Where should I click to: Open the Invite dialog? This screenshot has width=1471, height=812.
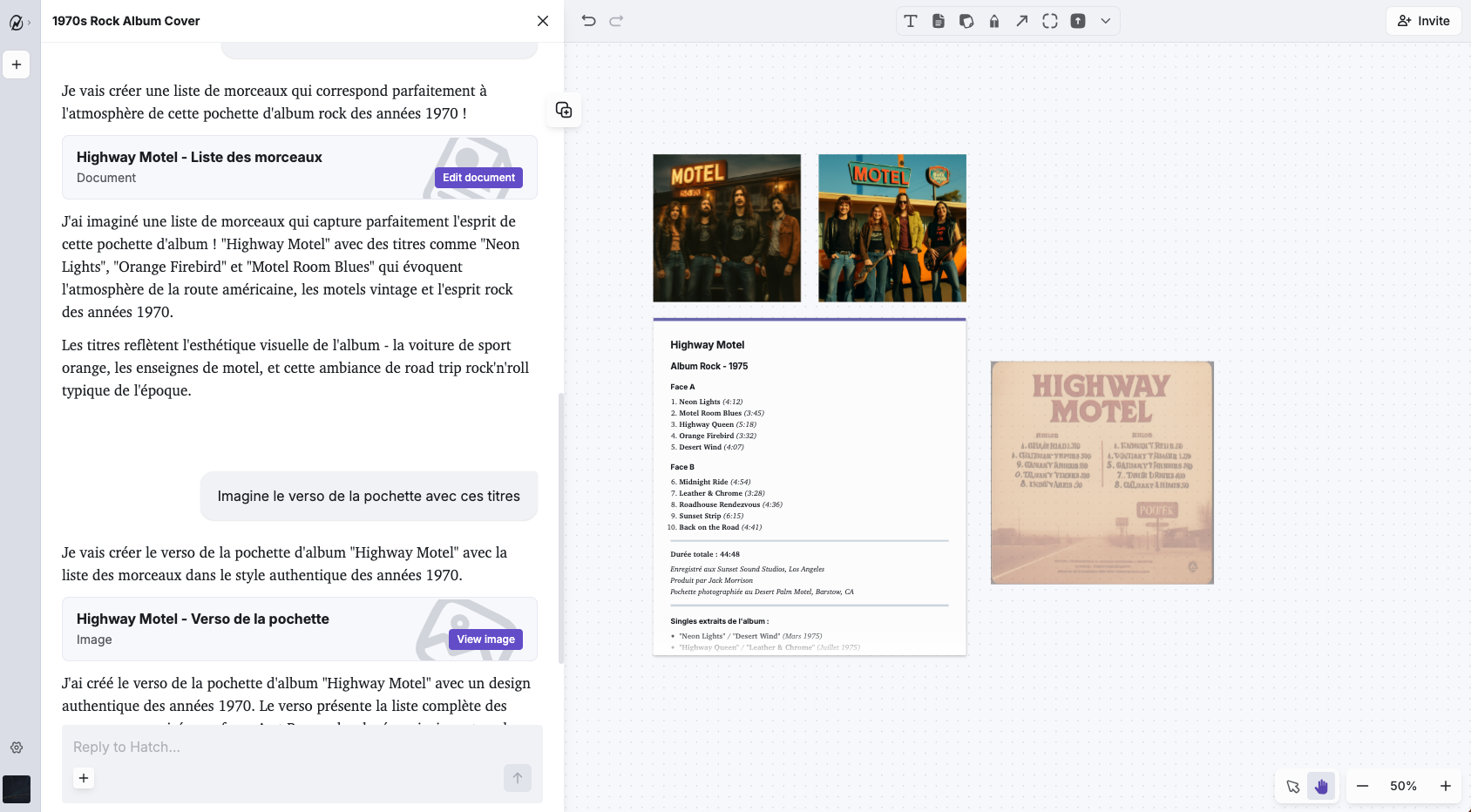tap(1424, 21)
